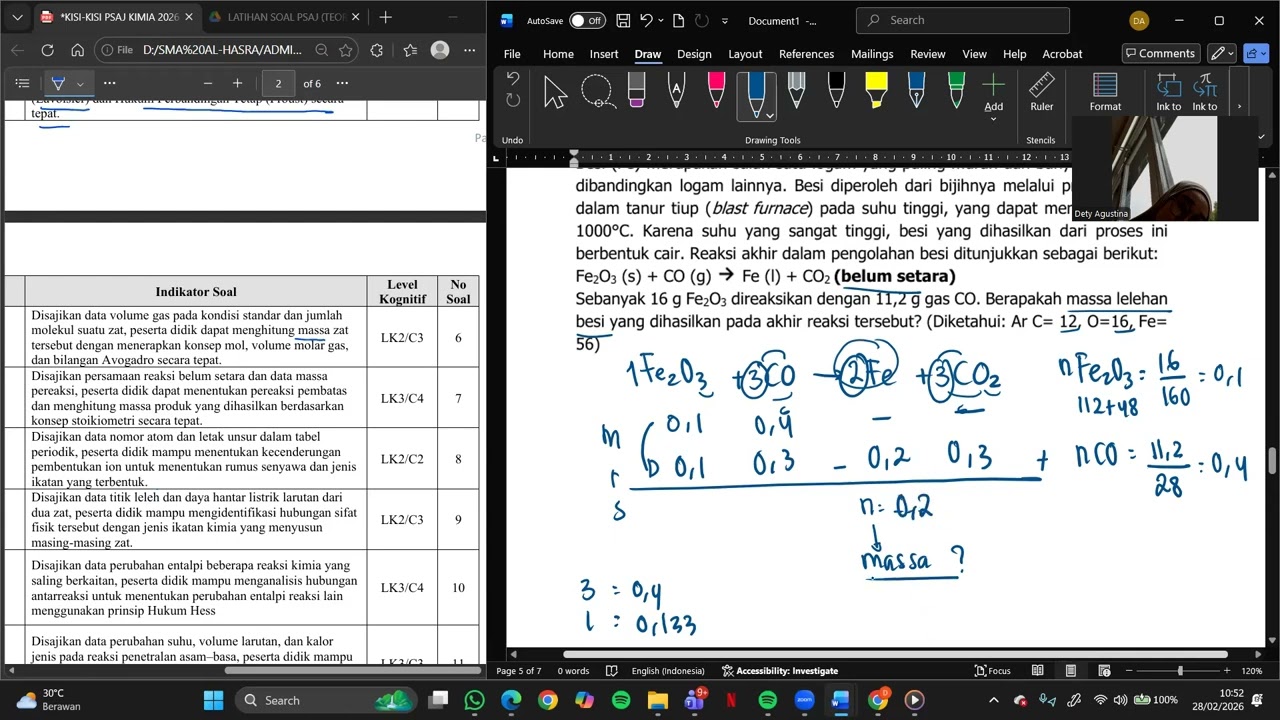This screenshot has height=720, width=1280.
Task: Open undo history dropdown in title bar
Action: (663, 21)
